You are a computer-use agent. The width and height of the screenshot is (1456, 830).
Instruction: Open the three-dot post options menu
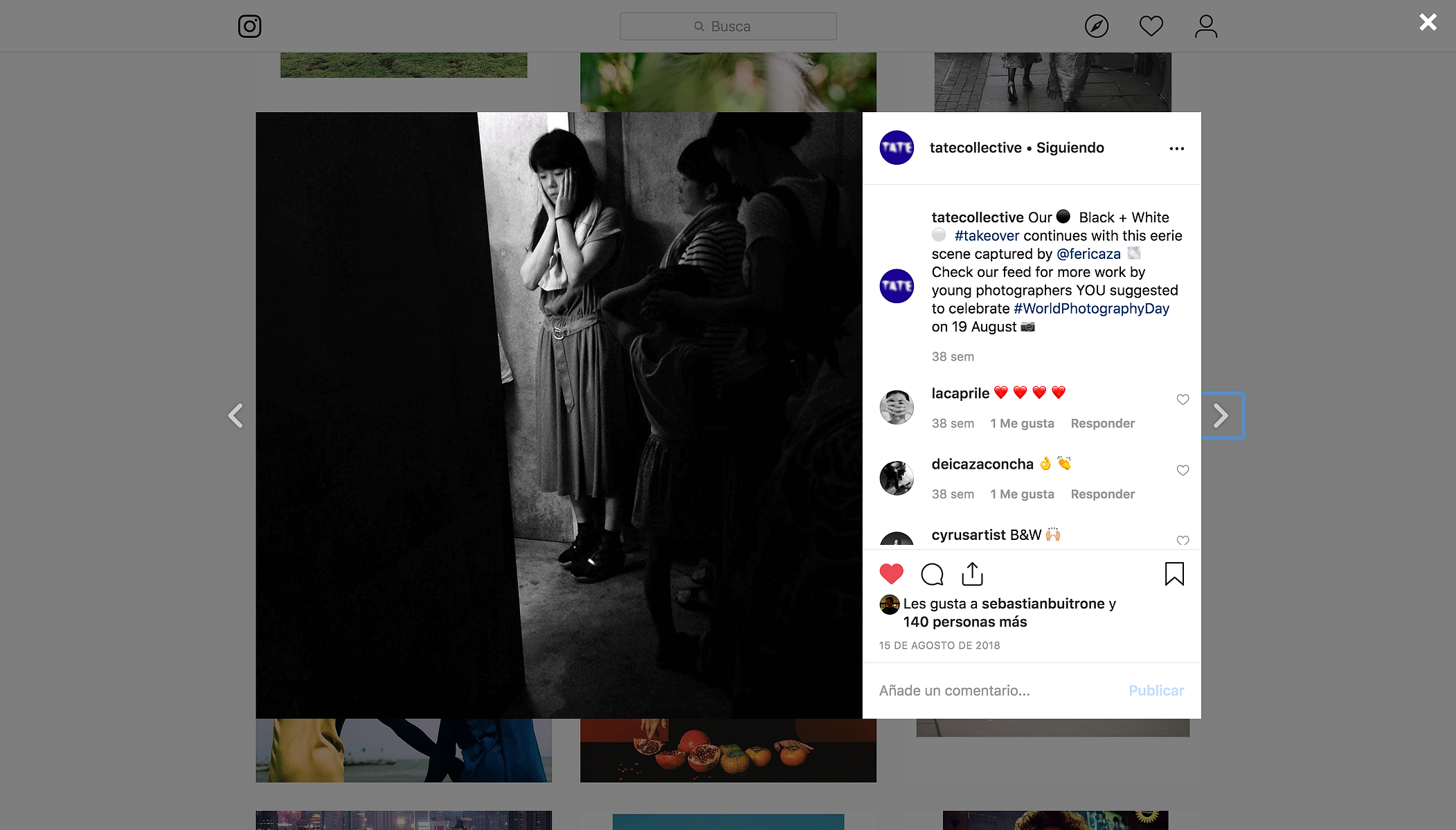(1176, 148)
